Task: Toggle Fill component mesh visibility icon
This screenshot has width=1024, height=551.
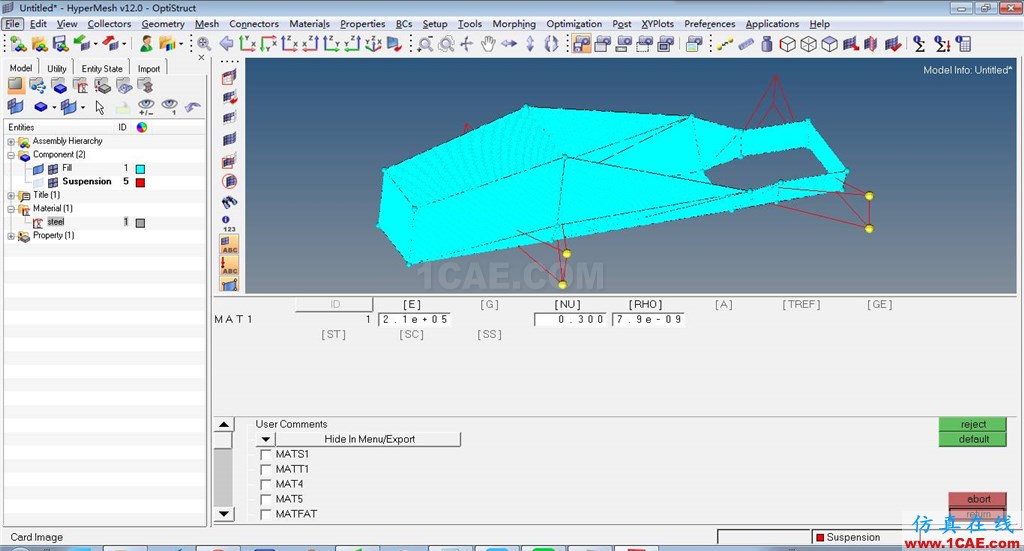Action: point(53,168)
